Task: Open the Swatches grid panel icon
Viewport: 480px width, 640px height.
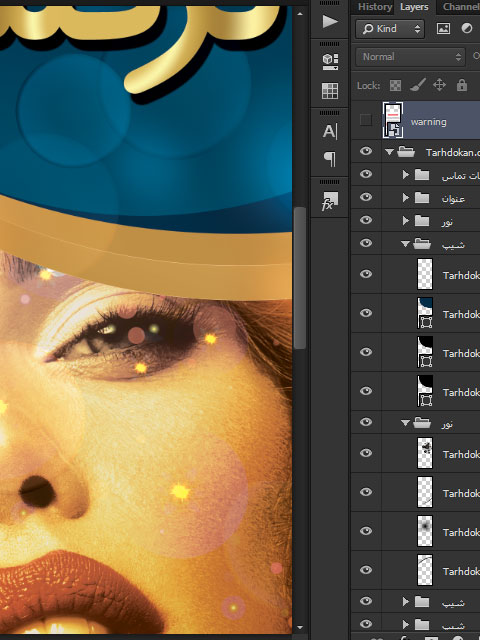Action: (x=330, y=91)
